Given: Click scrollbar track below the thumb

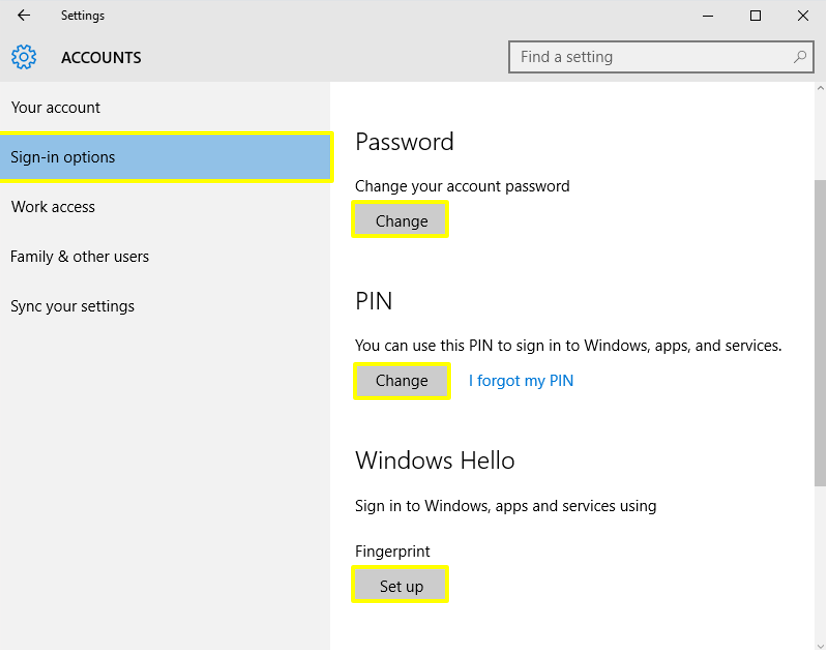Looking at the screenshot, I should tap(819, 560).
